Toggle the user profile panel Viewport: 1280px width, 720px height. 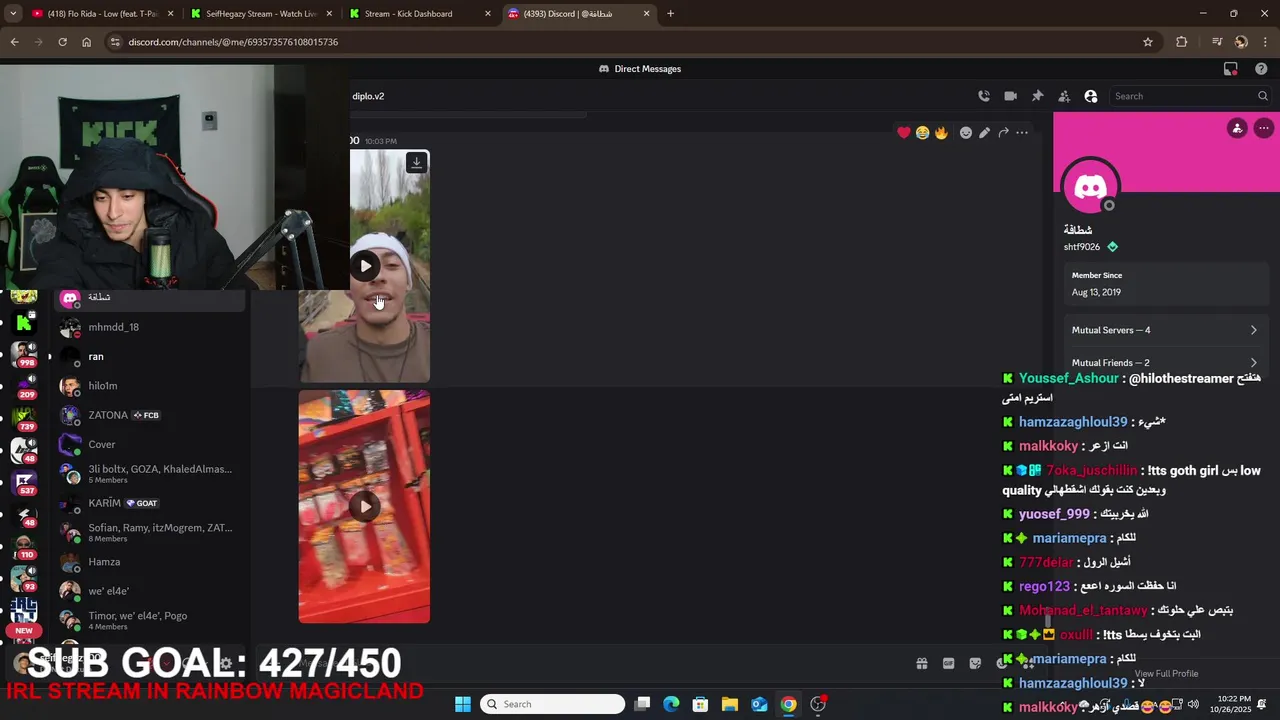tap(1091, 96)
